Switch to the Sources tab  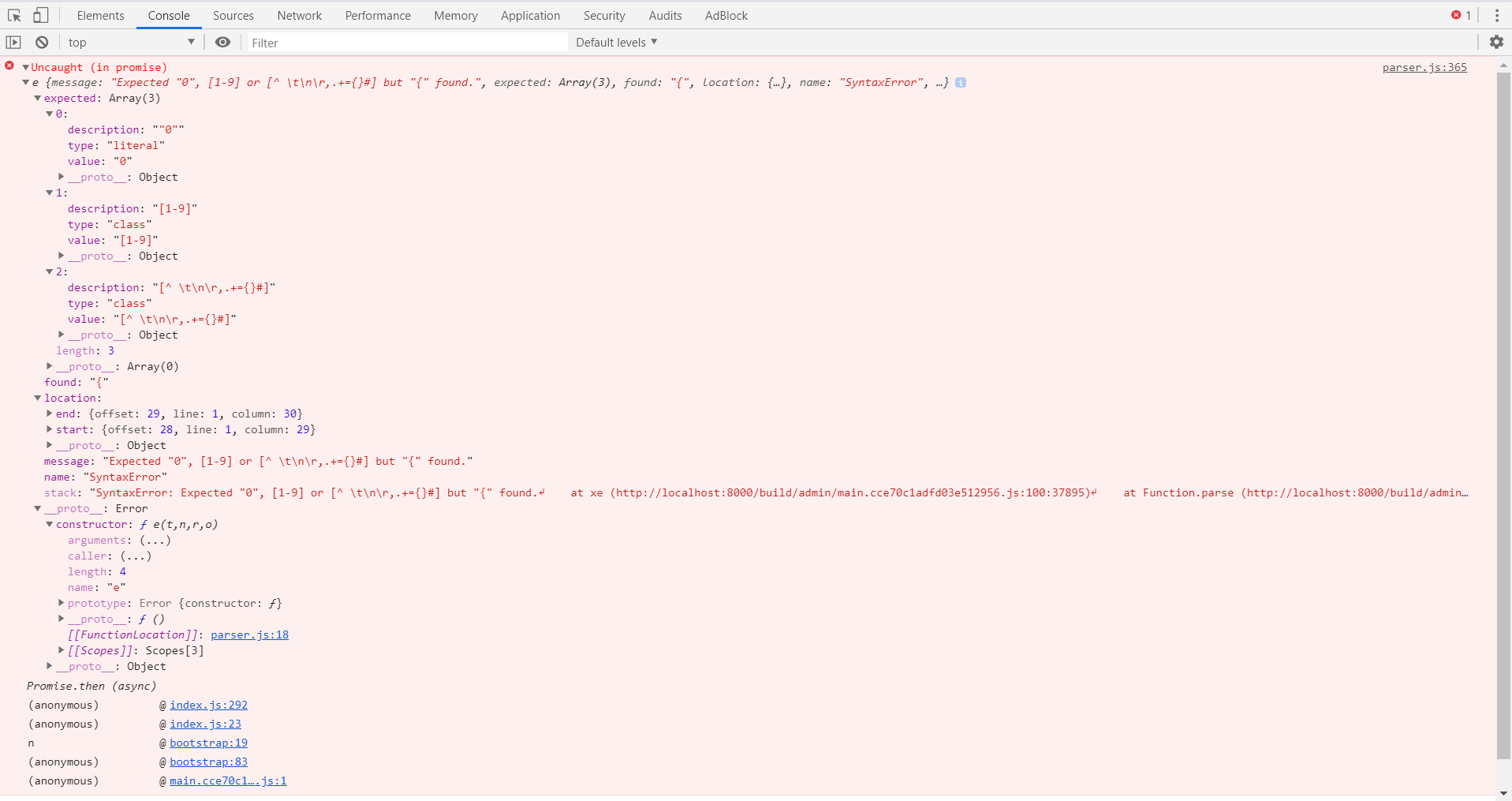(233, 16)
